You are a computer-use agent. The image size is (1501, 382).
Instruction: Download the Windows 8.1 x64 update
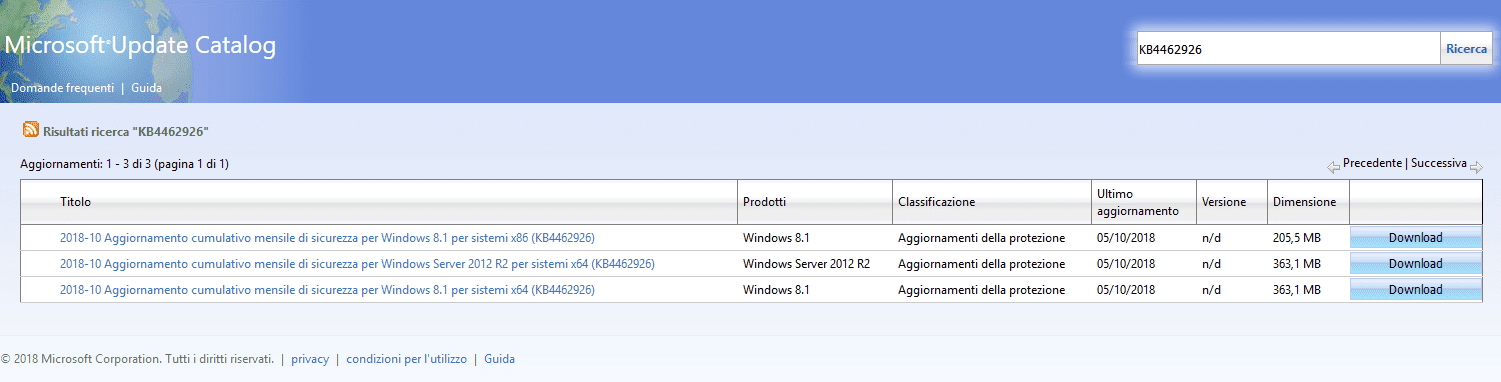1415,290
